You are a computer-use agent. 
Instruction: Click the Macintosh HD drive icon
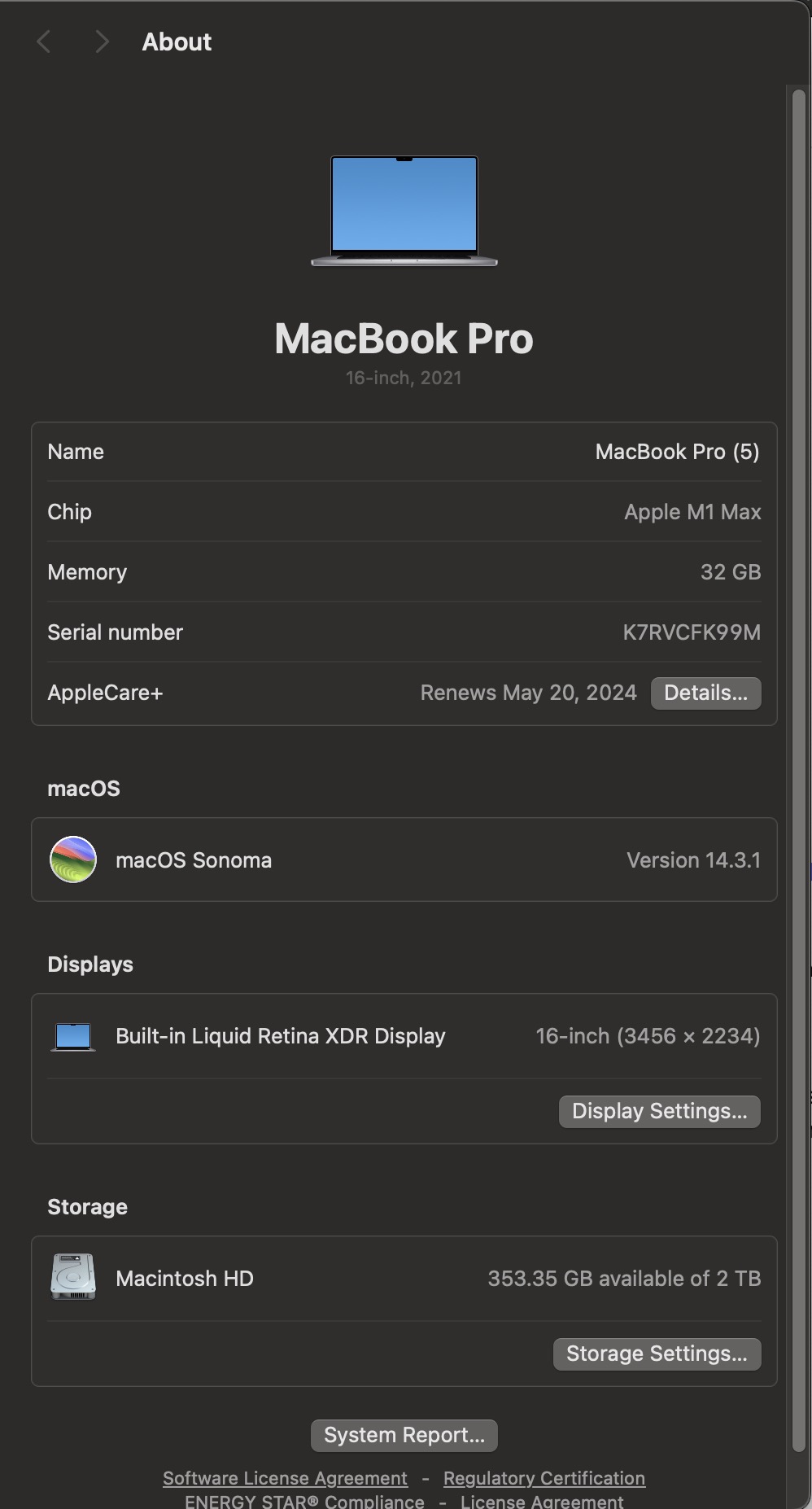(73, 1277)
